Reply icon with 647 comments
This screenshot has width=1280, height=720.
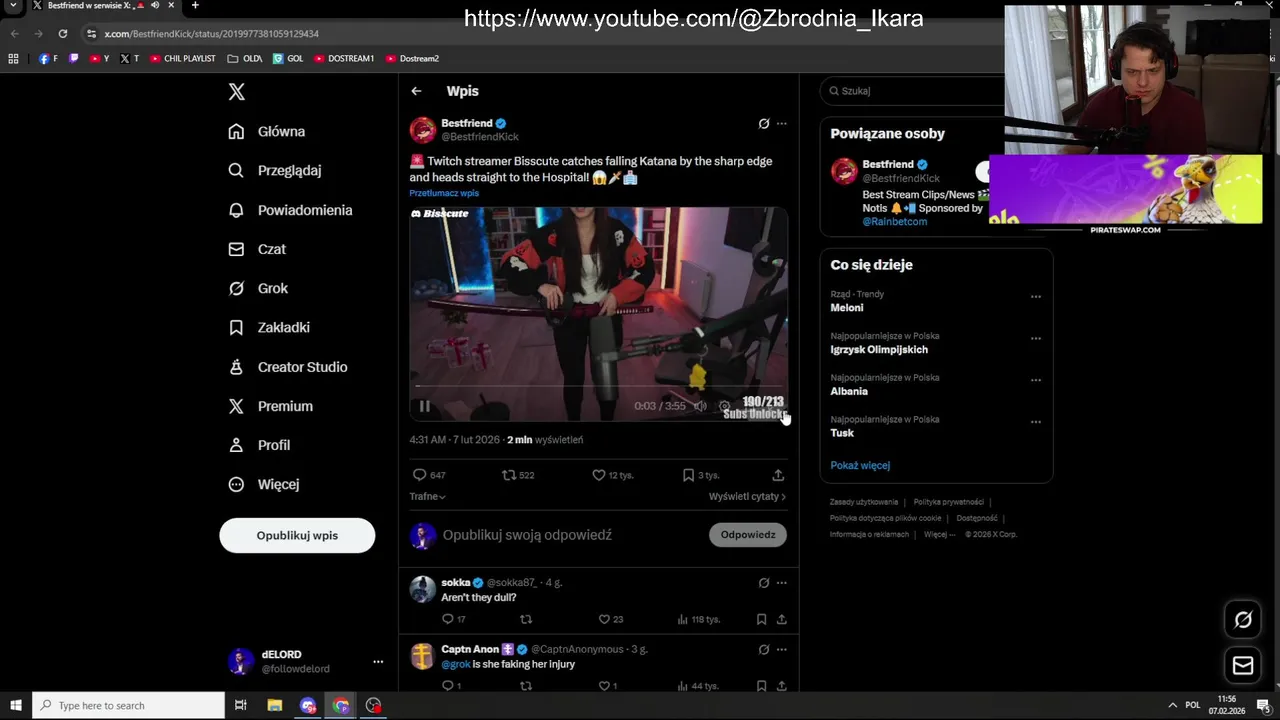[420, 475]
